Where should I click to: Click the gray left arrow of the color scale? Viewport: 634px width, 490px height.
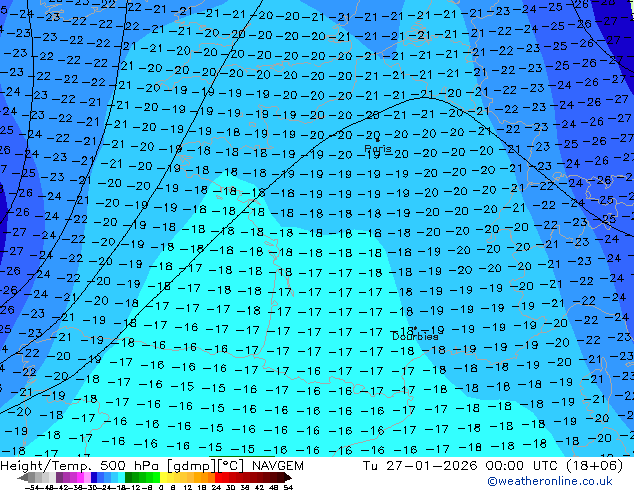[x=23, y=478]
